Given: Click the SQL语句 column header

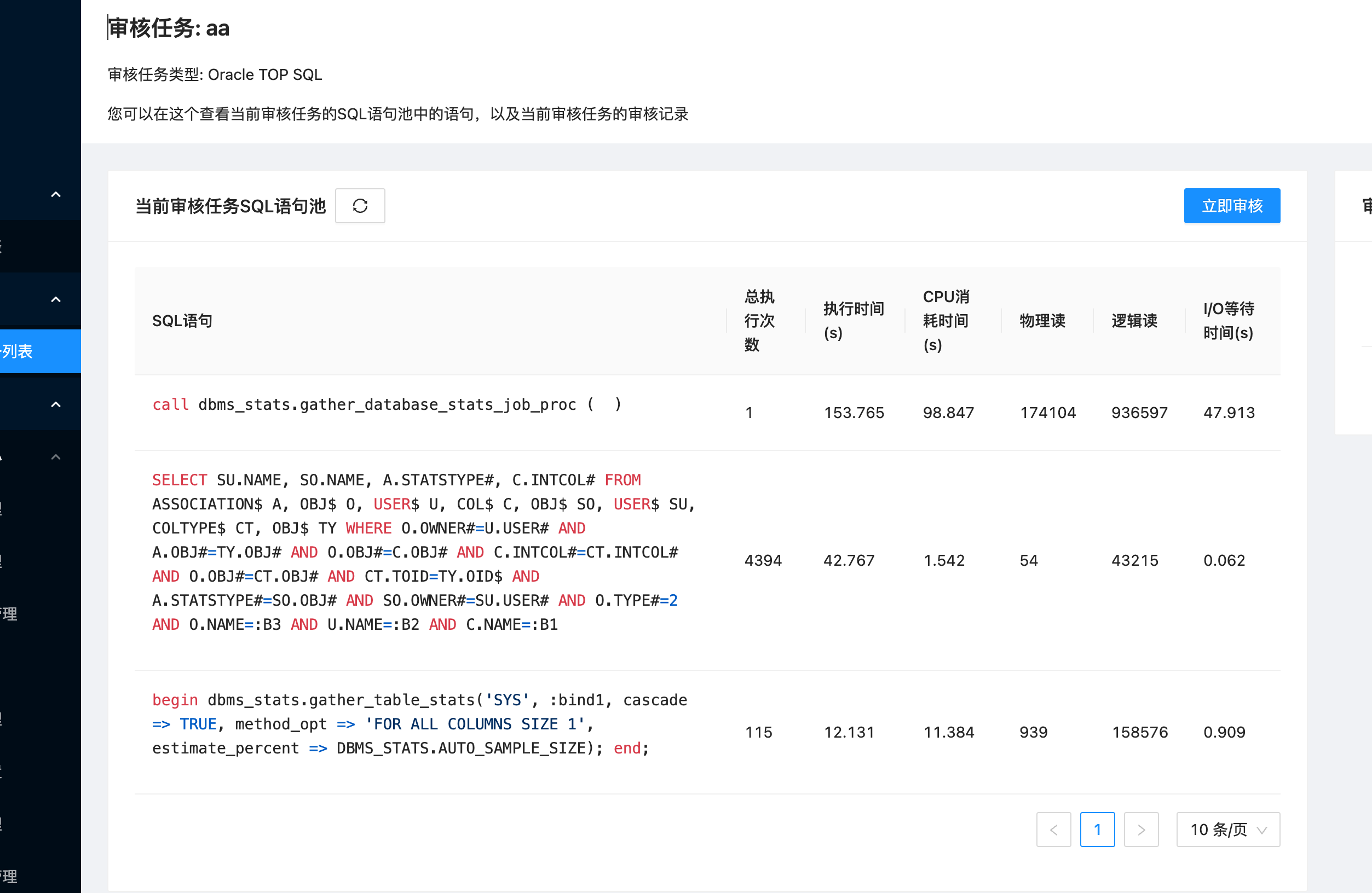Looking at the screenshot, I should pos(182,321).
